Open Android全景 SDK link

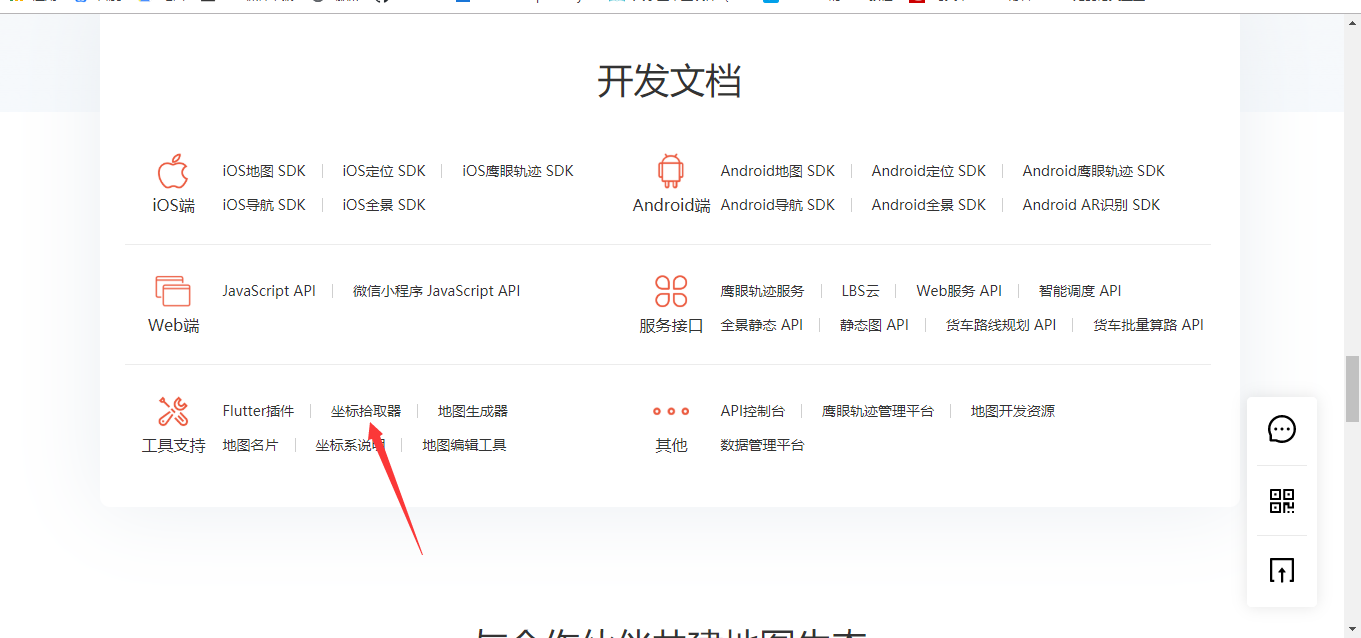click(x=929, y=205)
